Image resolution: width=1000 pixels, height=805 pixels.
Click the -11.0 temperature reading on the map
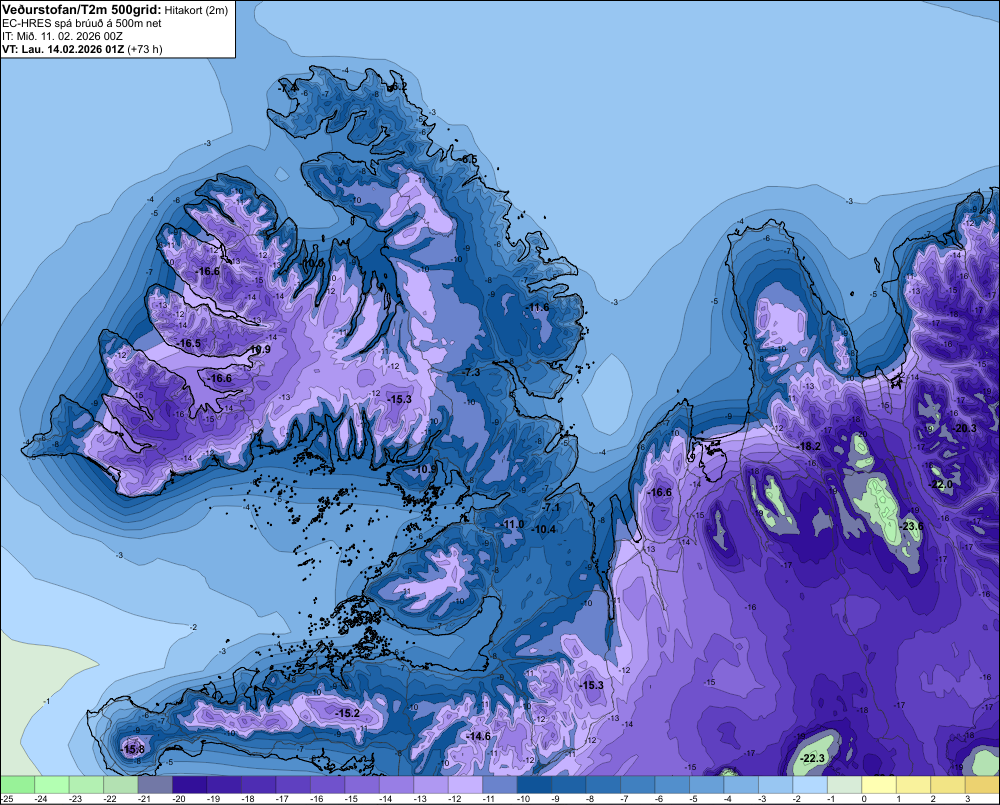(x=512, y=524)
